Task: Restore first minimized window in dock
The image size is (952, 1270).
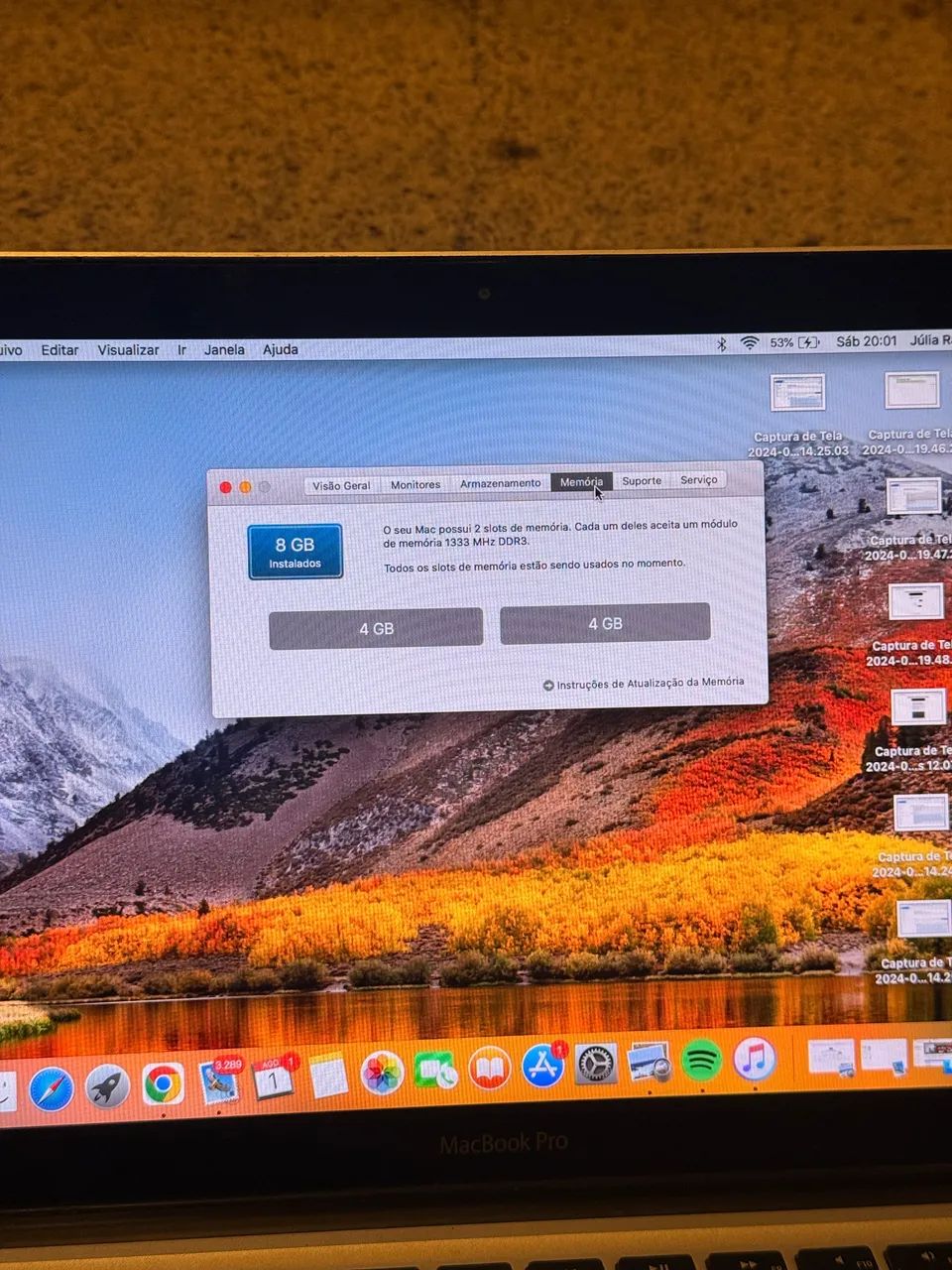Action: point(831,1058)
